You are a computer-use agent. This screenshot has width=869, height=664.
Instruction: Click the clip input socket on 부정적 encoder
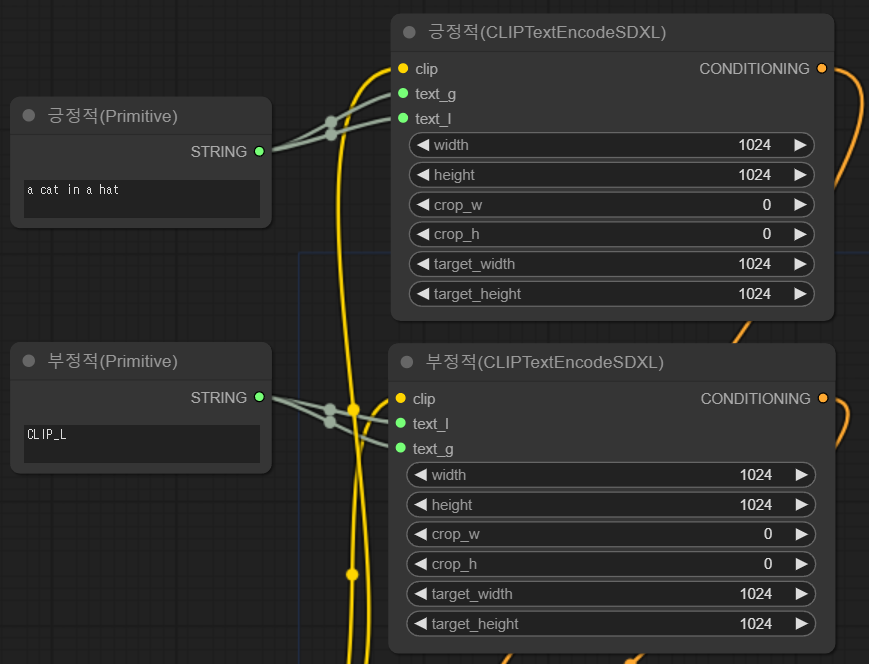point(401,399)
